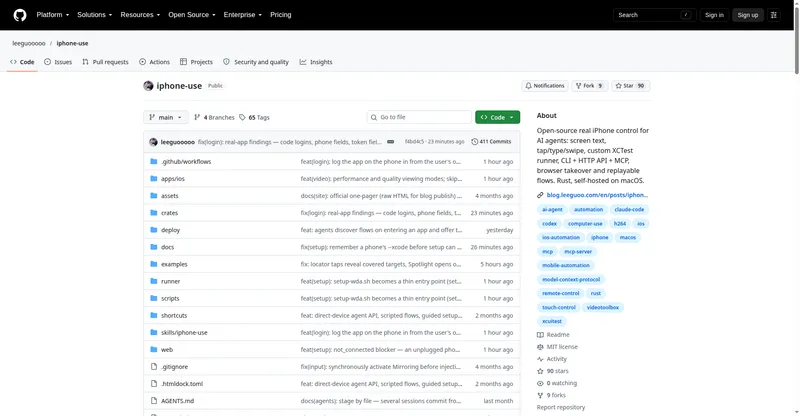
Task: Star the iphone-use repository
Action: click(x=630, y=86)
